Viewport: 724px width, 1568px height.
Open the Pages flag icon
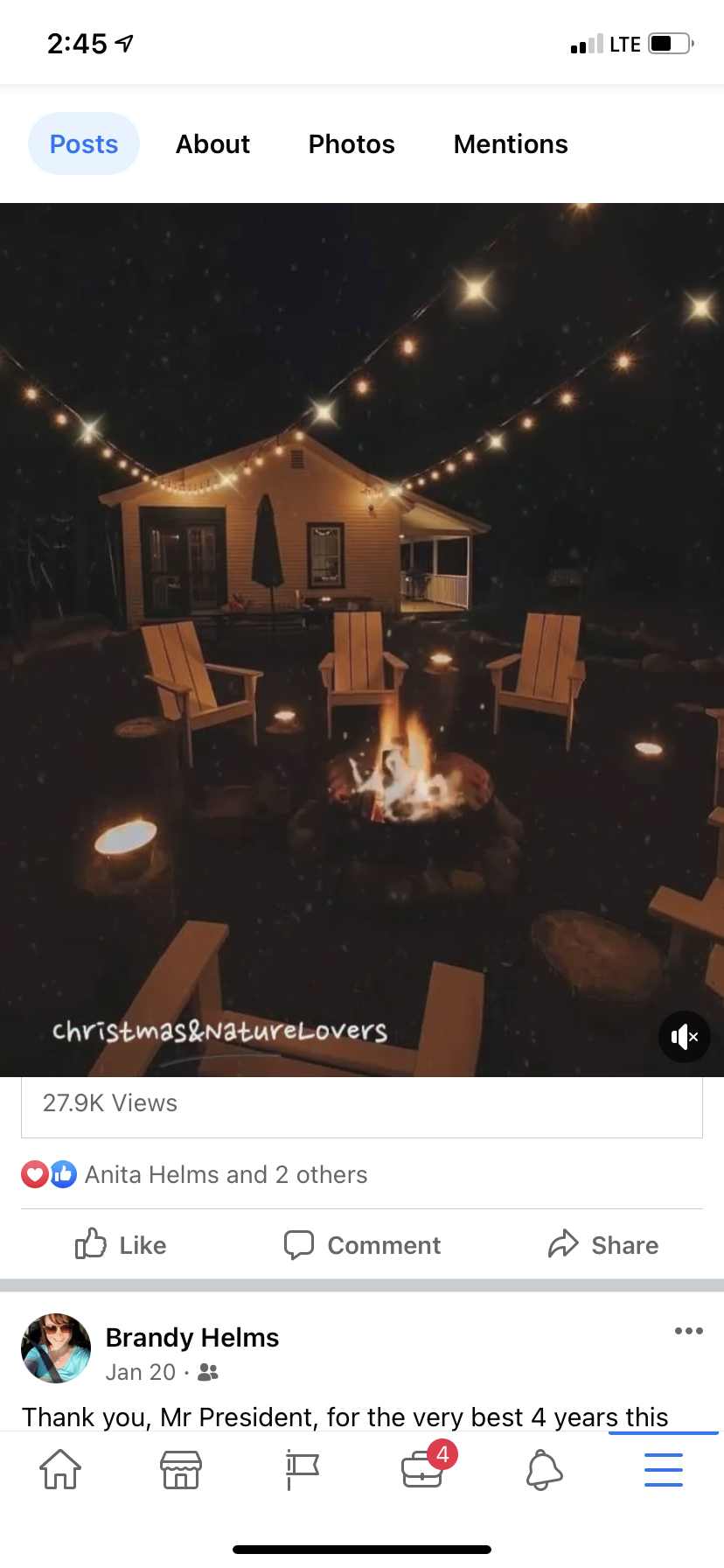[x=303, y=1469]
